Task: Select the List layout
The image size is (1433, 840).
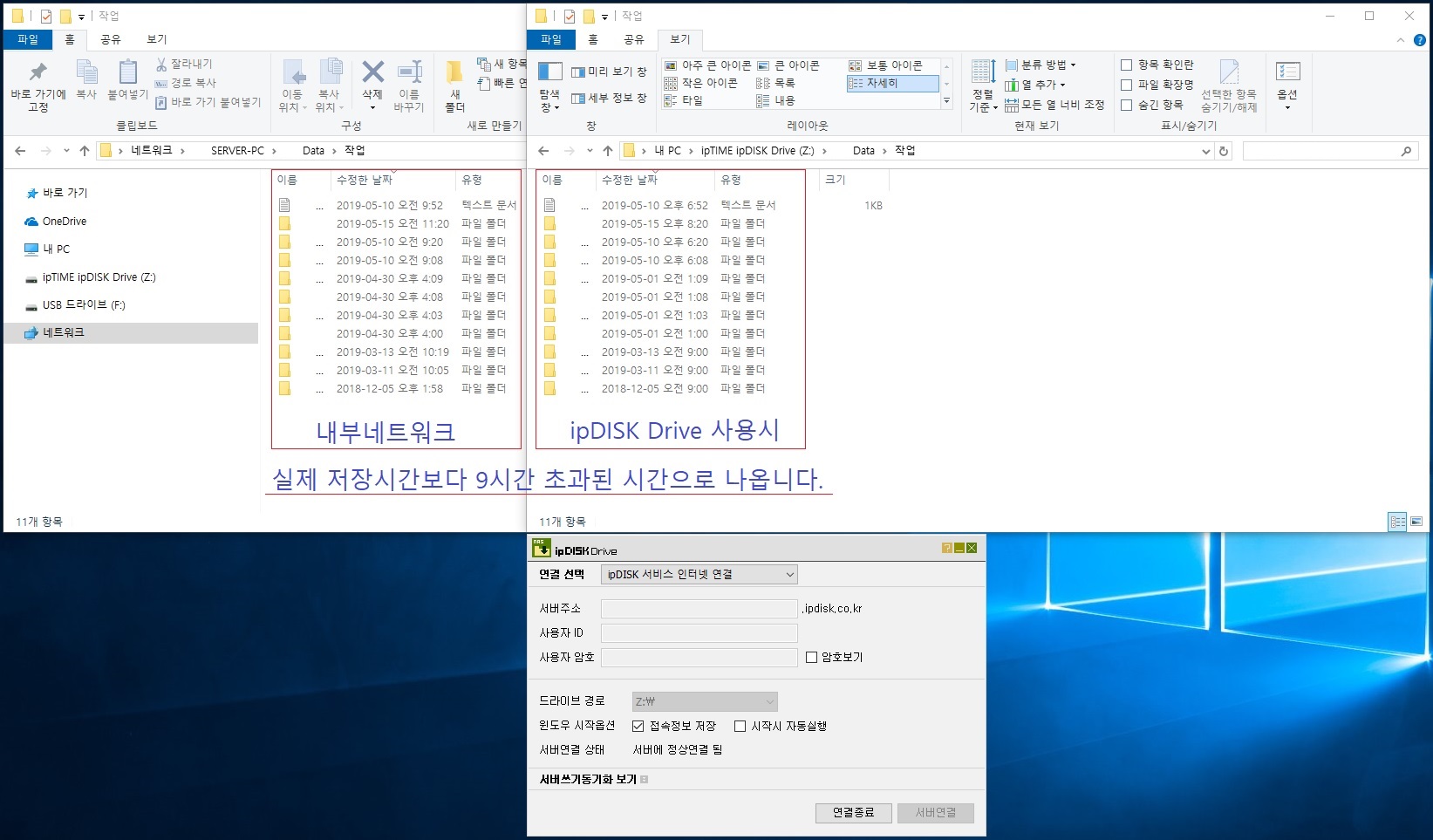Action: click(776, 83)
